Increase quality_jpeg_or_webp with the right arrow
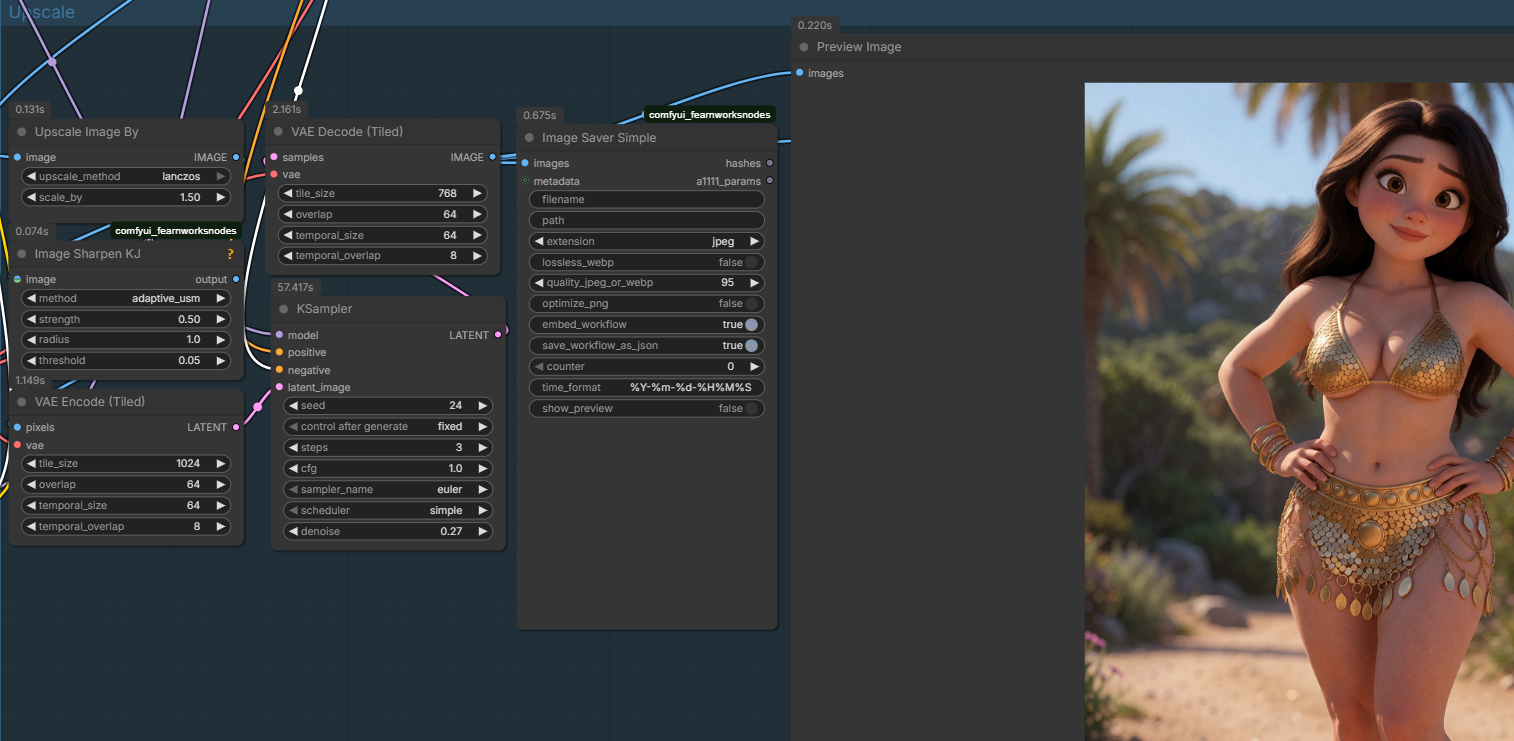 [x=753, y=282]
